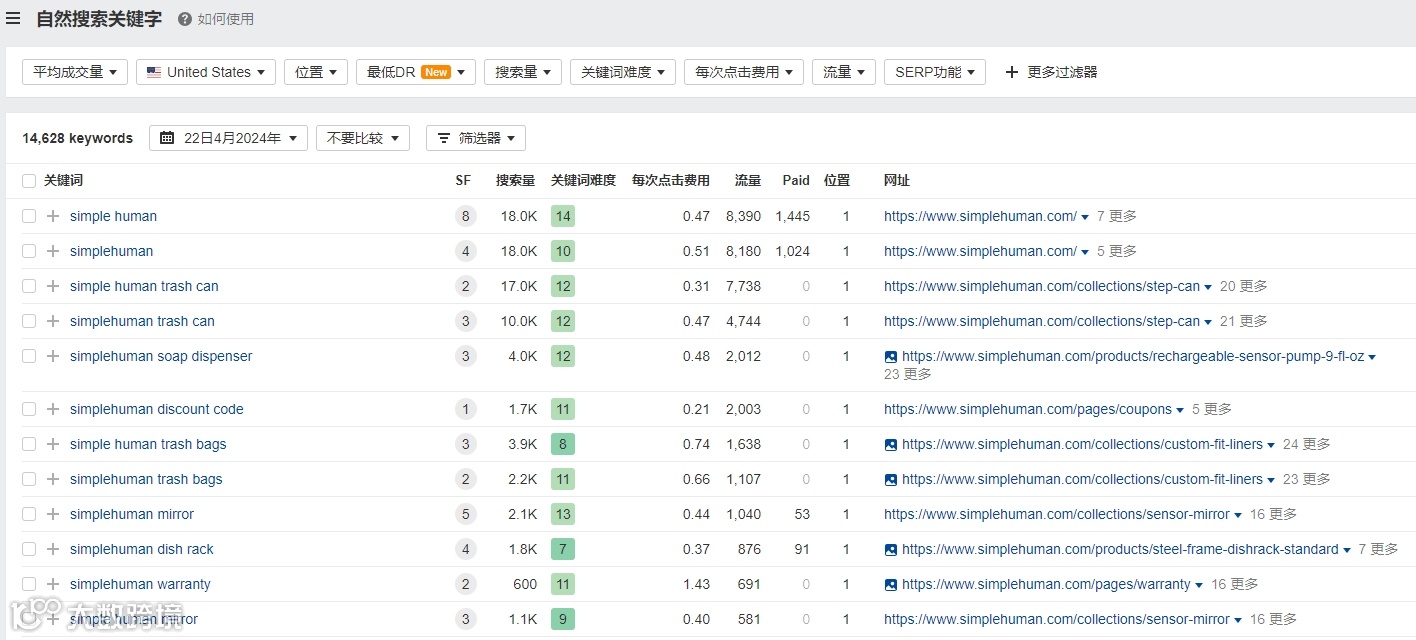Click the plus icon of 更多过滤器
Viewport: 1416px width, 640px height.
tap(1012, 72)
